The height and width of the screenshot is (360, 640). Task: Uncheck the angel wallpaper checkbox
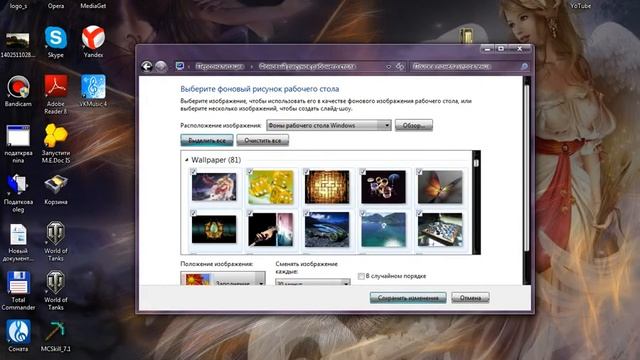[193, 172]
